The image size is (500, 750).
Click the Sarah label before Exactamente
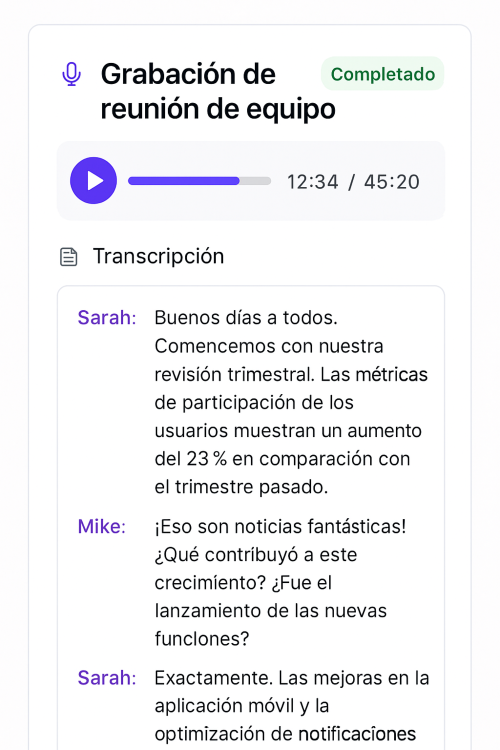pyautogui.click(x=107, y=678)
